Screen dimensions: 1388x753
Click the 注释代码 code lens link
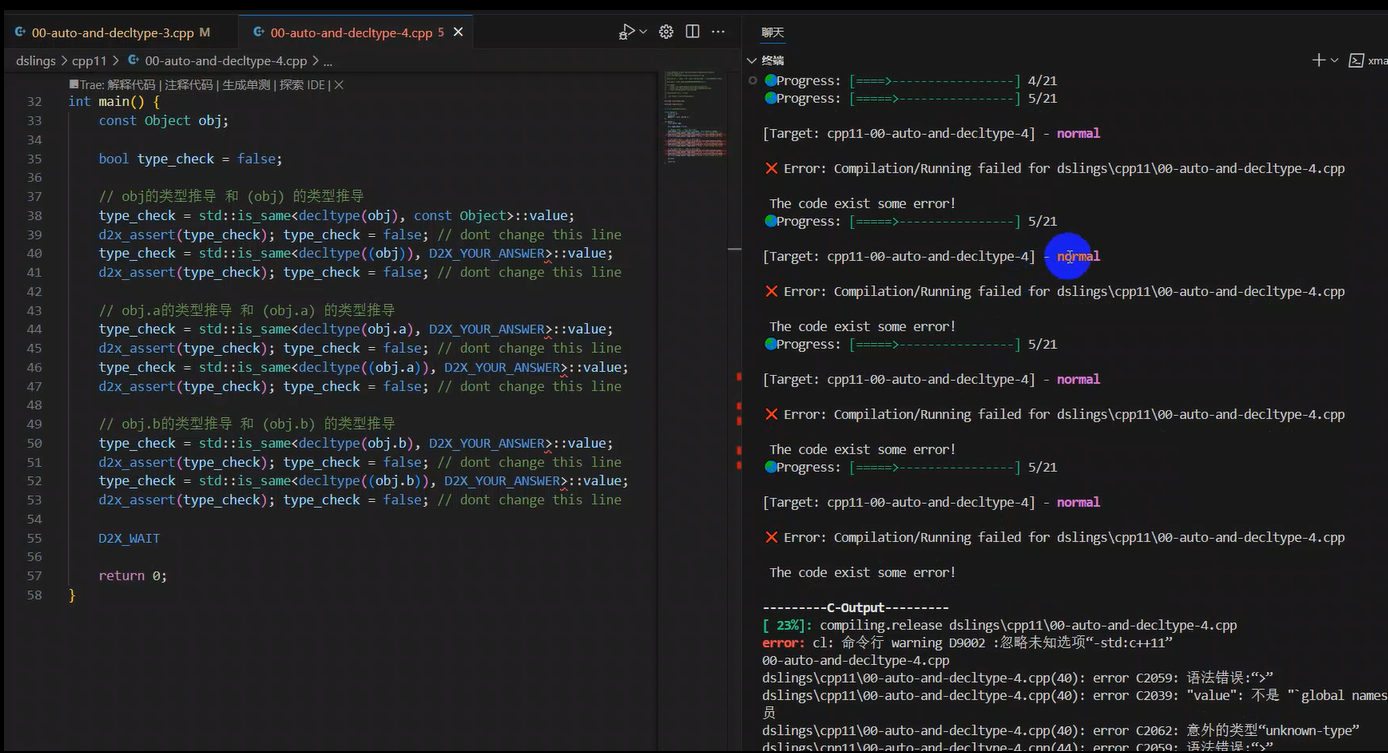(x=189, y=85)
